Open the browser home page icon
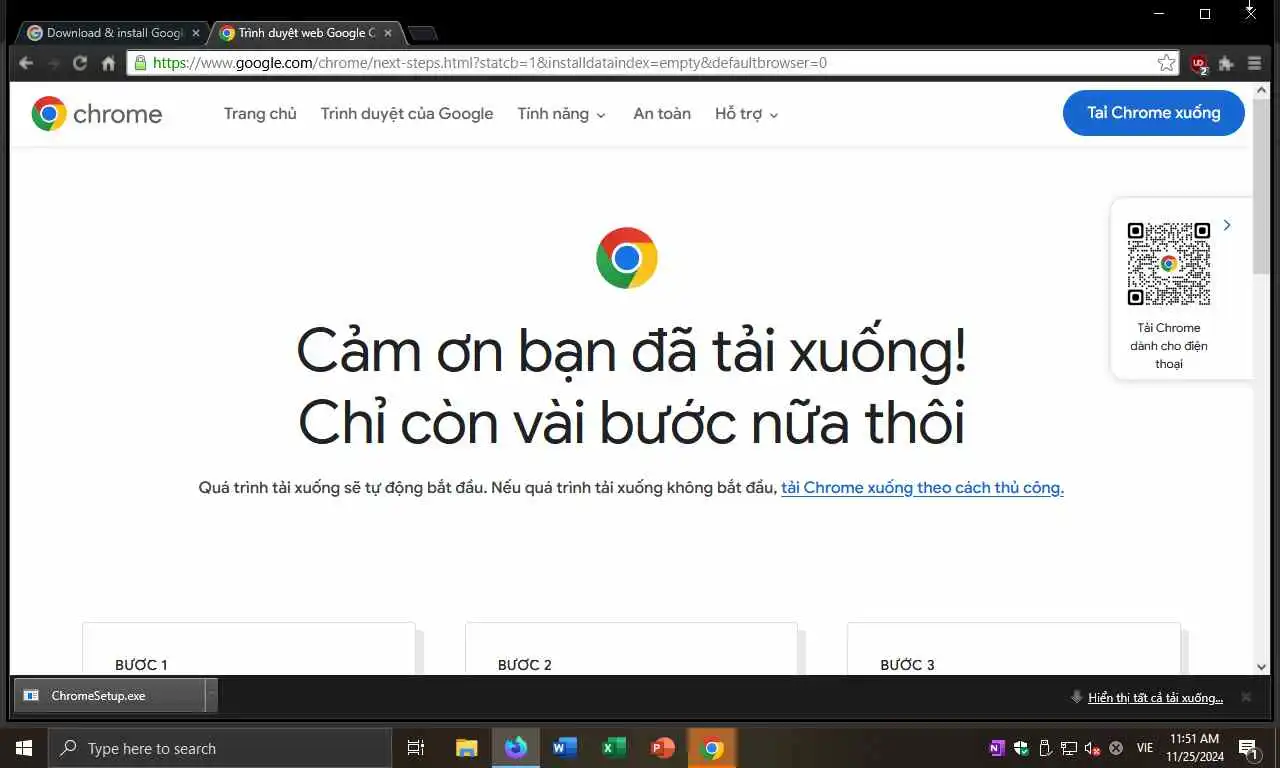Image resolution: width=1280 pixels, height=768 pixels. point(108,63)
